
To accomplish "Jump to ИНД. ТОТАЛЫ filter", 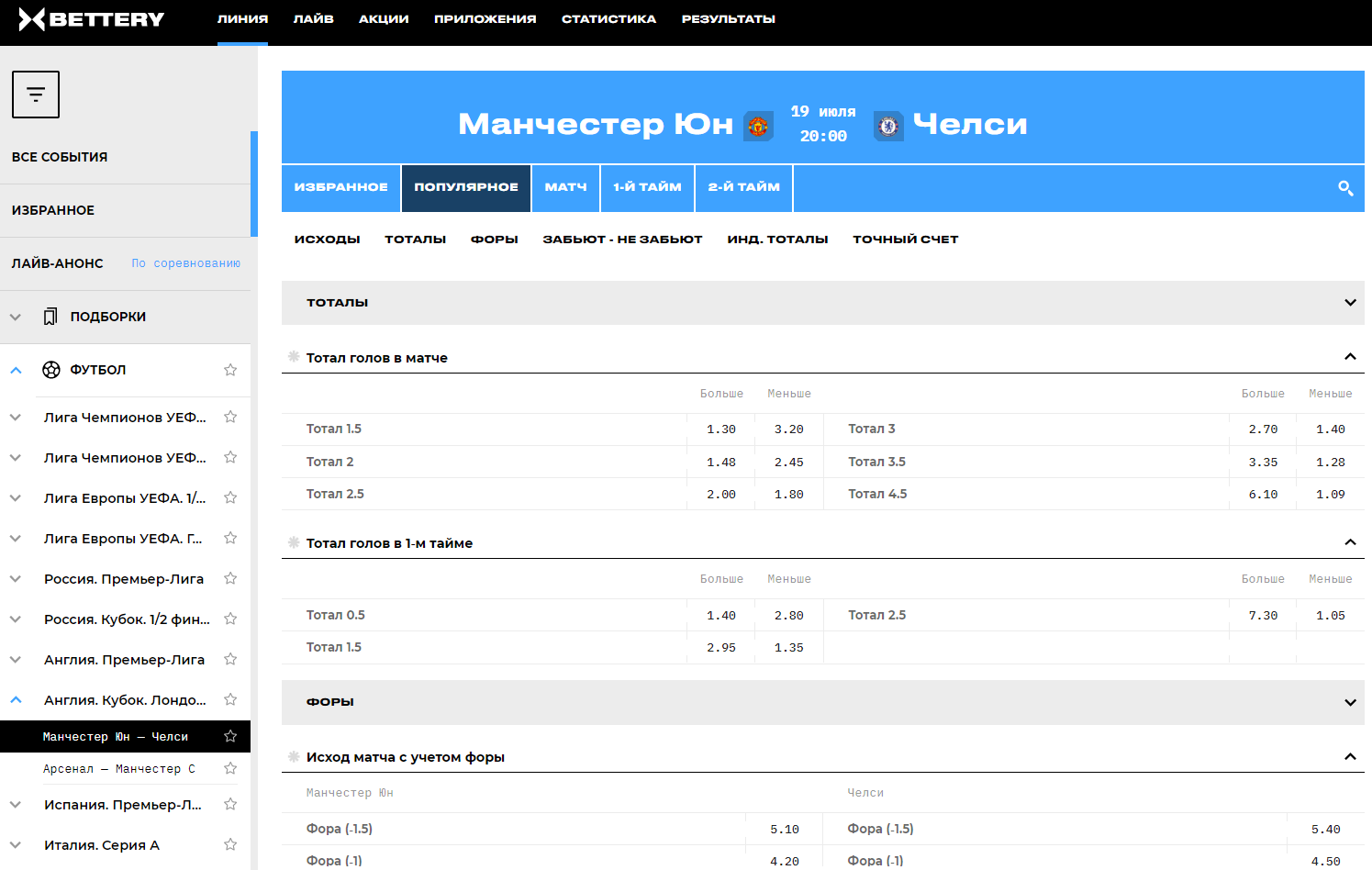I will coord(777,240).
